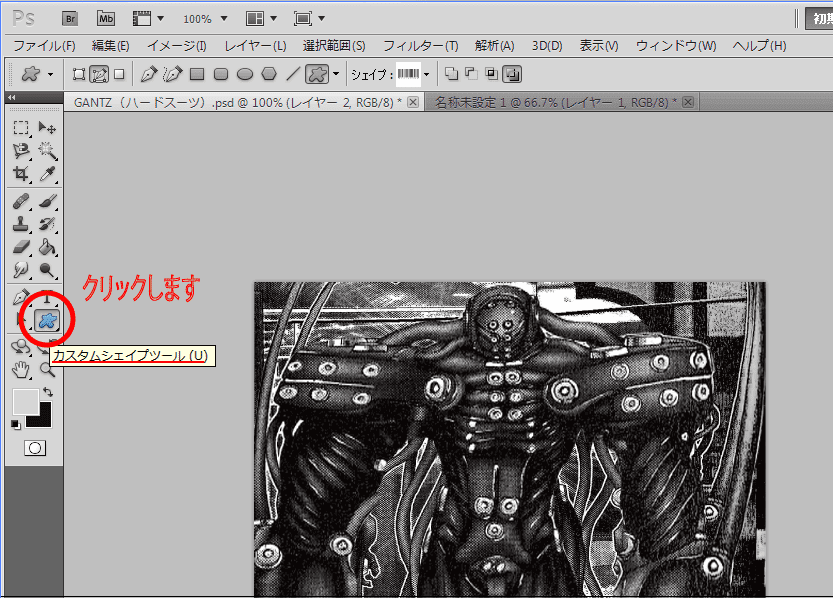
Task: Select Rectangle shape in options bar
Action: (197, 74)
